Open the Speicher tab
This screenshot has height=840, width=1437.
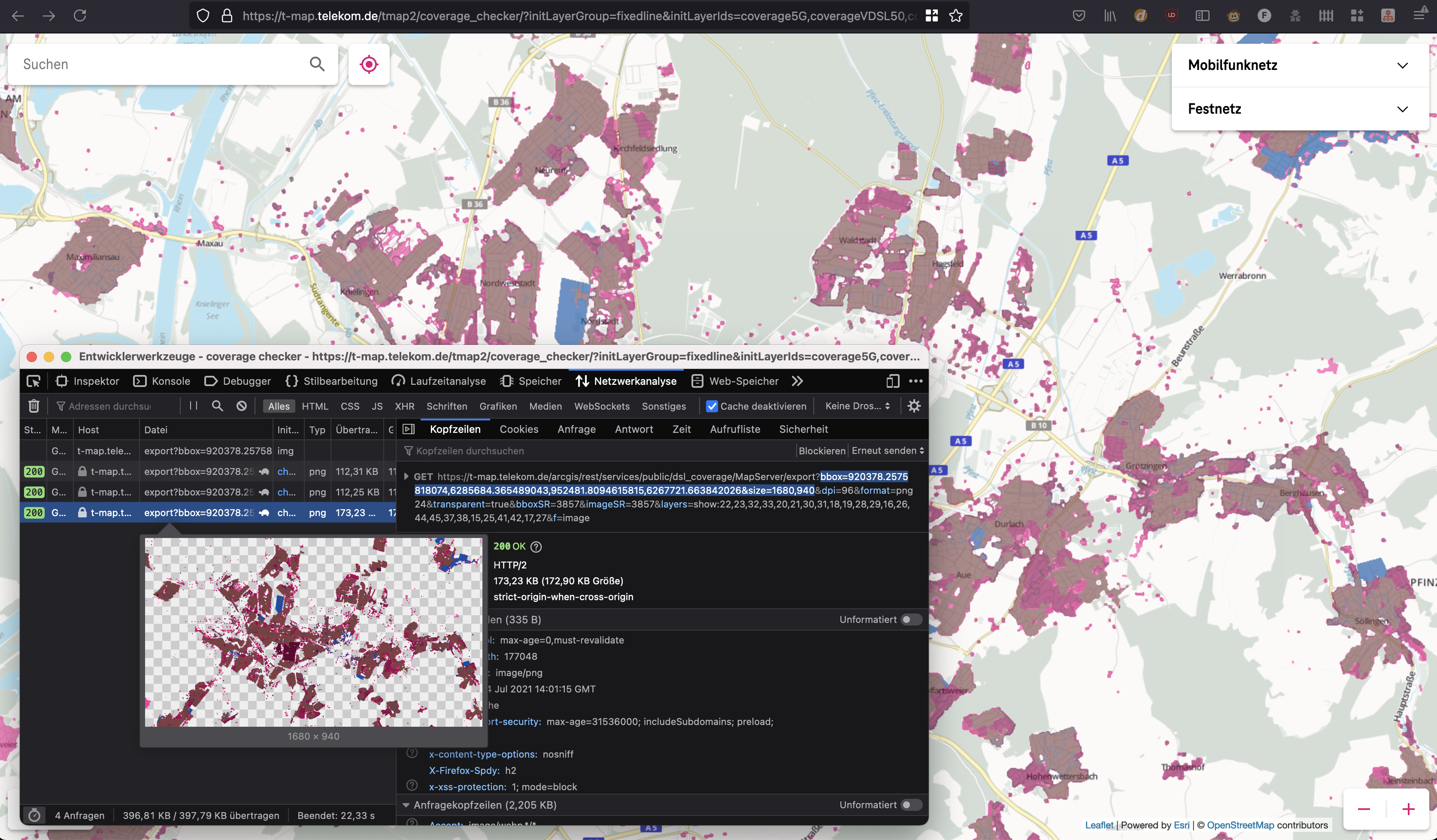click(531, 381)
